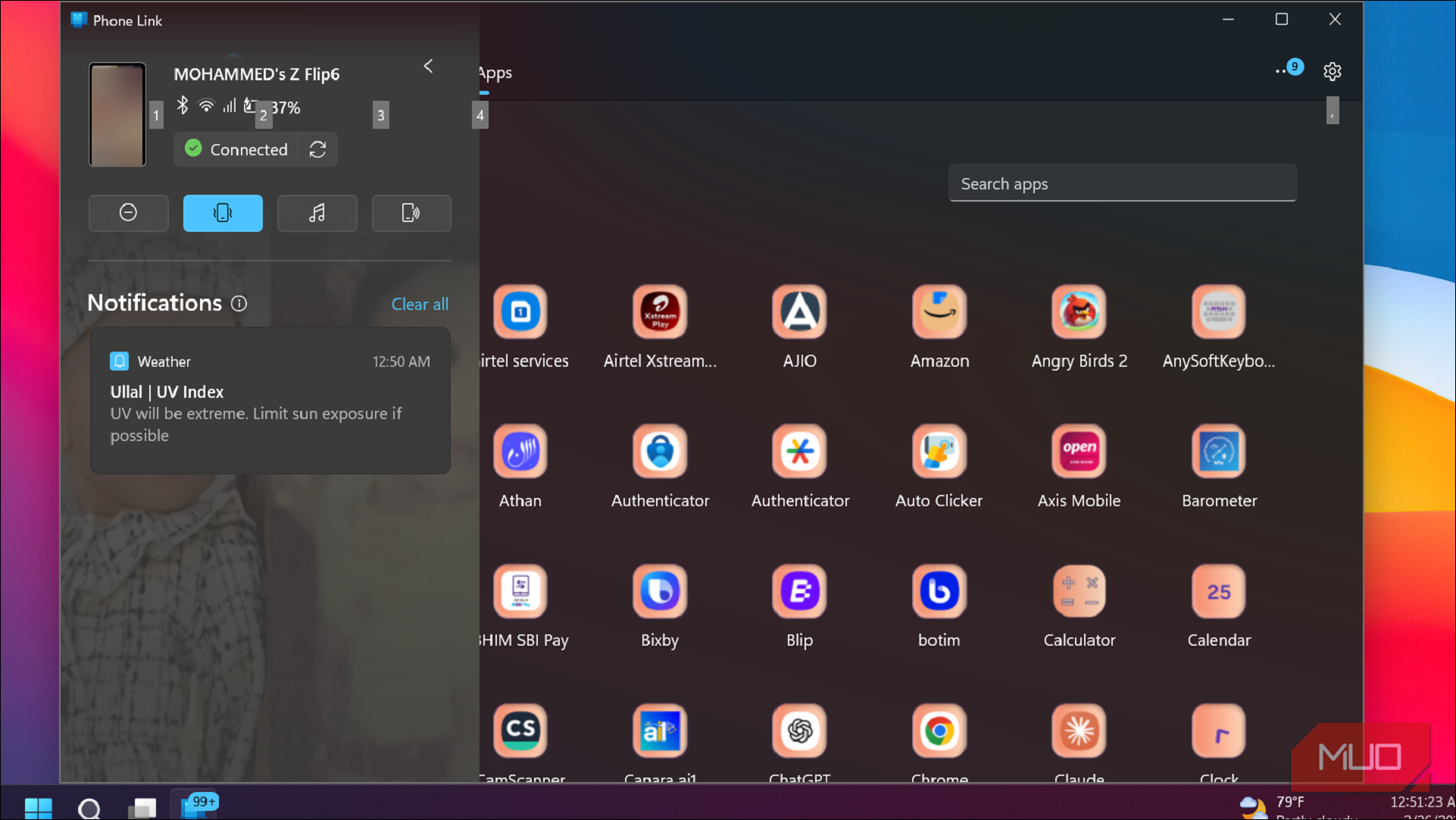Clear all notifications
Screen dimensions: 1456x820
[420, 304]
